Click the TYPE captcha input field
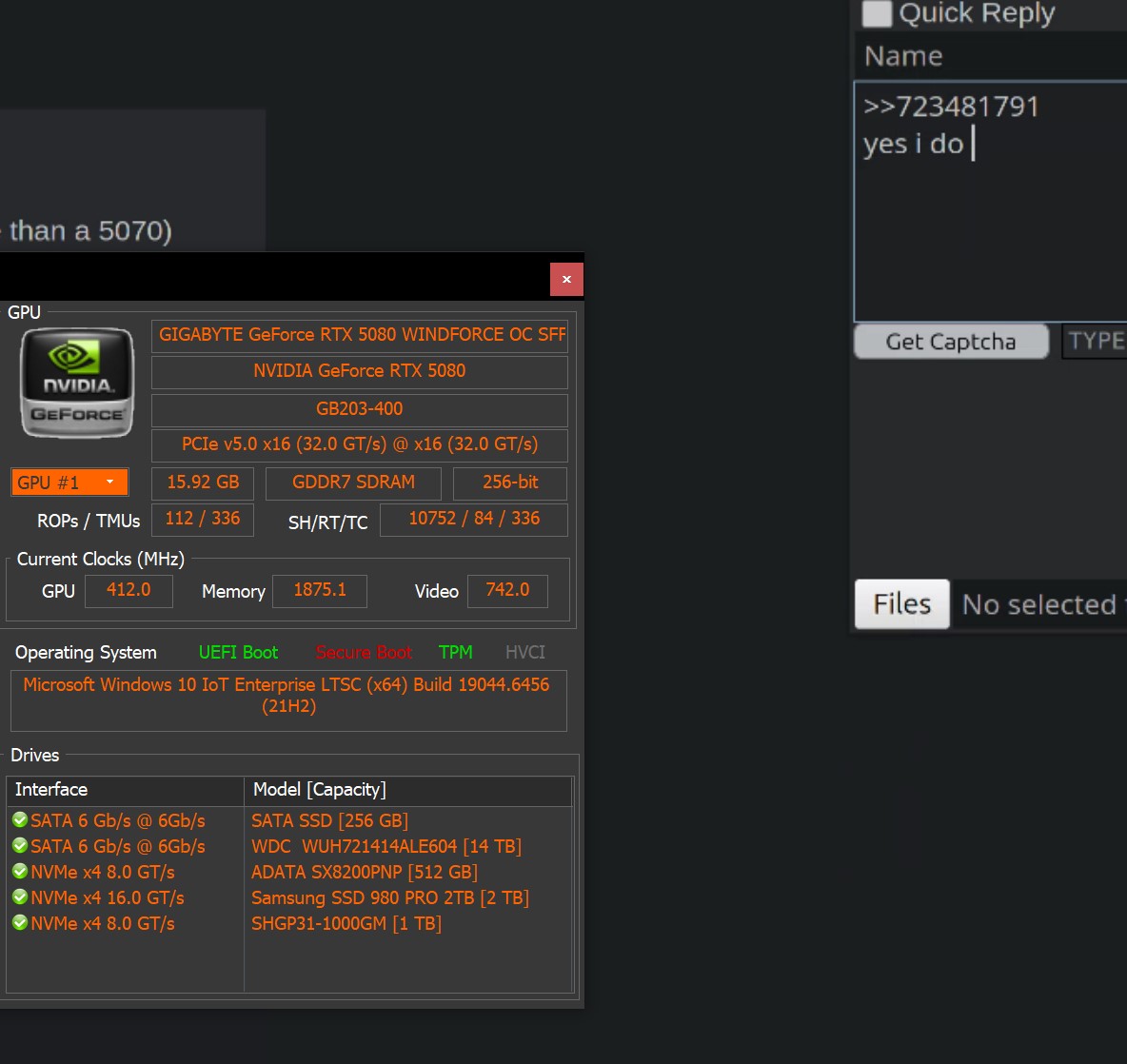 (1095, 342)
